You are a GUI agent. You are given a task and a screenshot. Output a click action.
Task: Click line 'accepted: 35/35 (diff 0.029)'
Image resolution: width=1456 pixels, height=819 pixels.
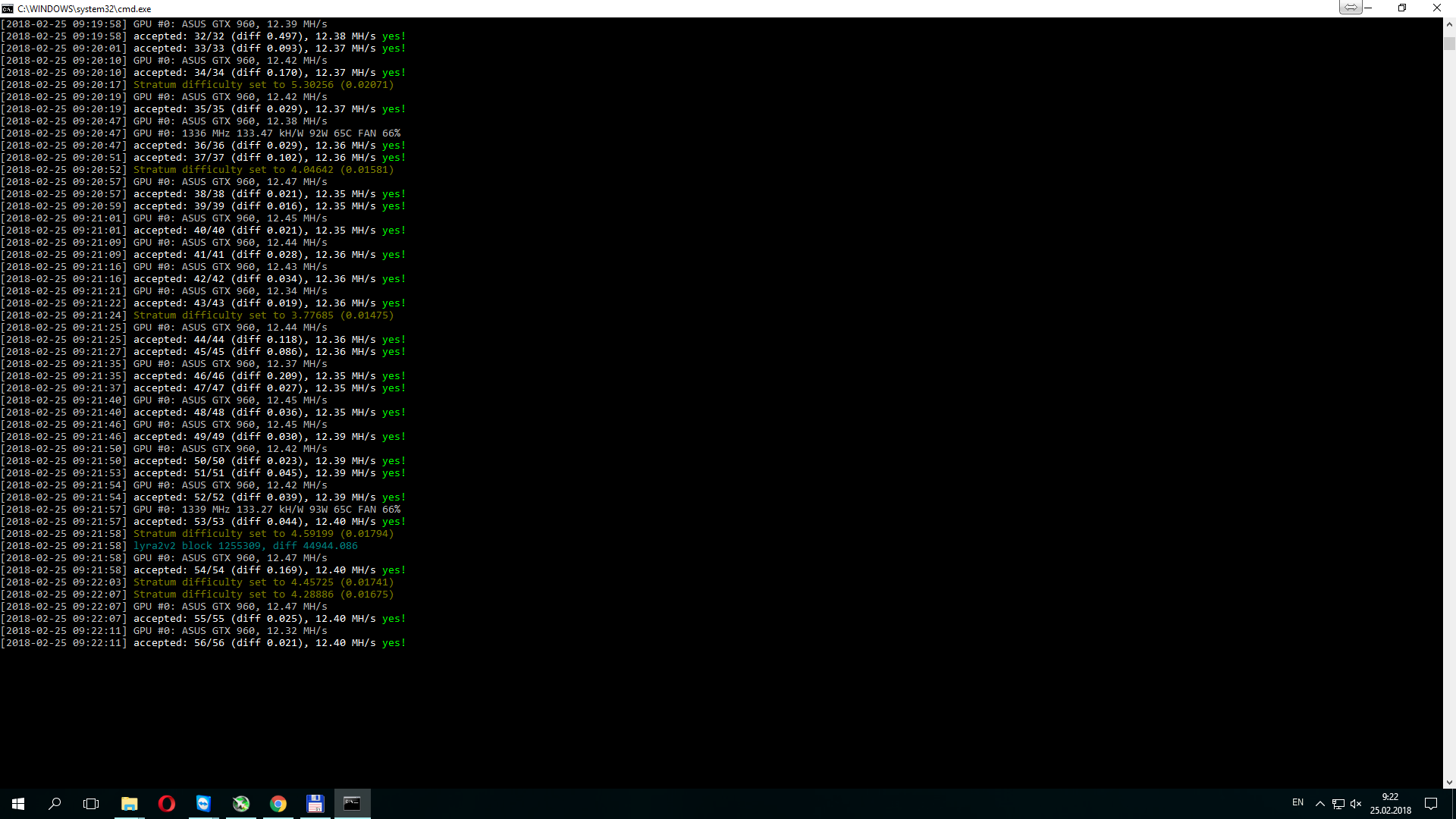coord(203,109)
